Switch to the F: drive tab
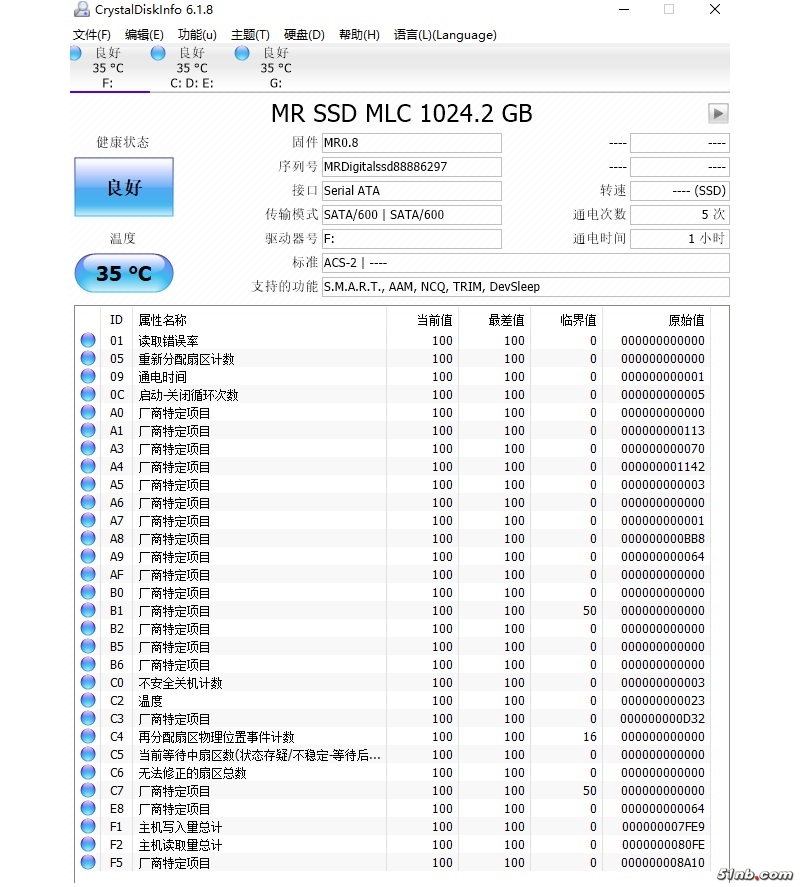 coord(108,68)
